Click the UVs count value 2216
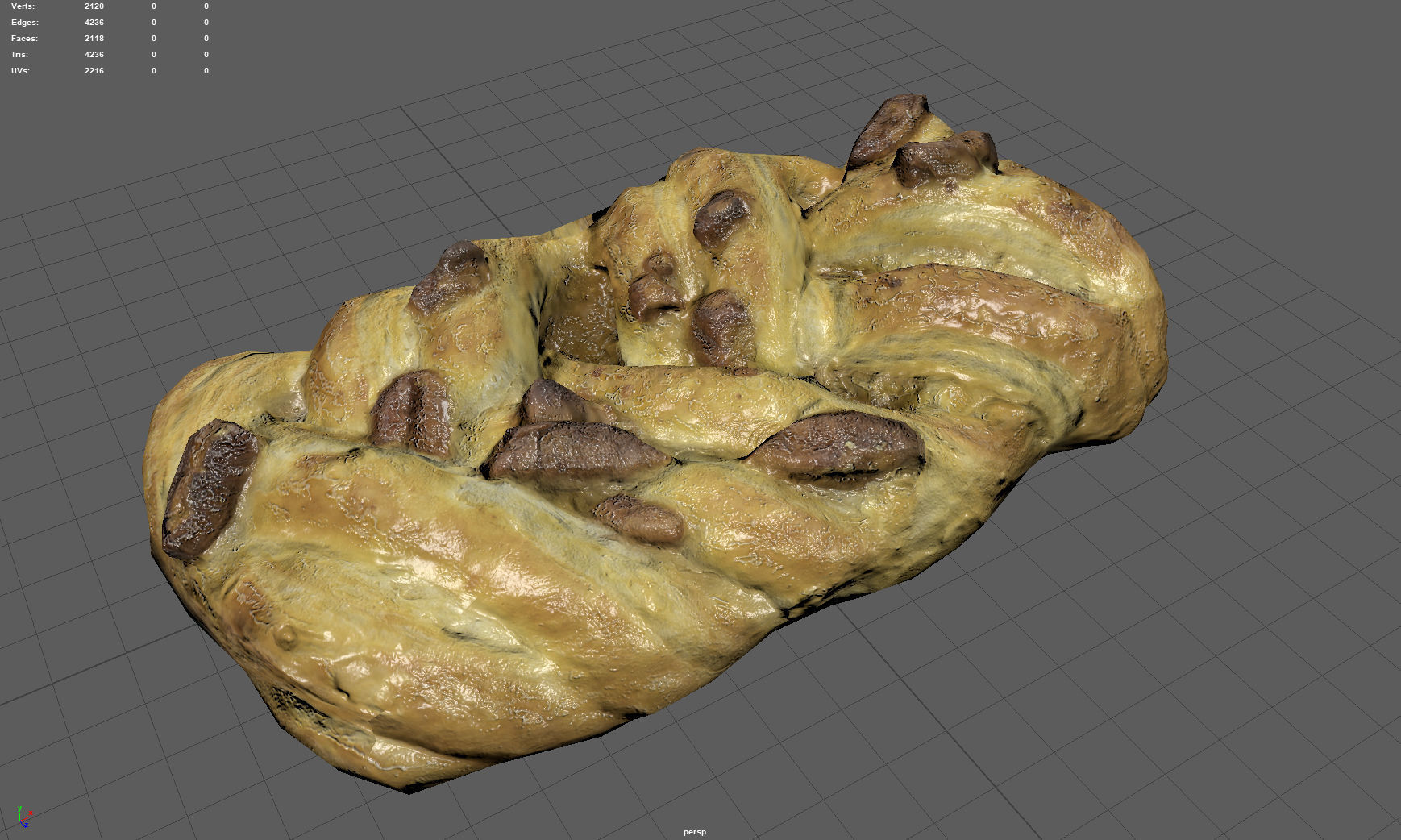This screenshot has height=840, width=1401. 94,71
